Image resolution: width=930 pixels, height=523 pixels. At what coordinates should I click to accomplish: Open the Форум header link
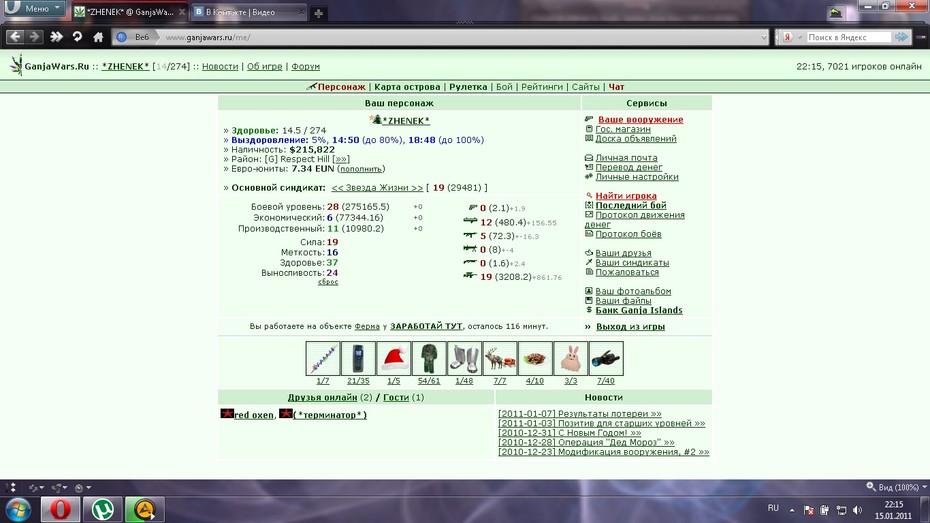[305, 66]
